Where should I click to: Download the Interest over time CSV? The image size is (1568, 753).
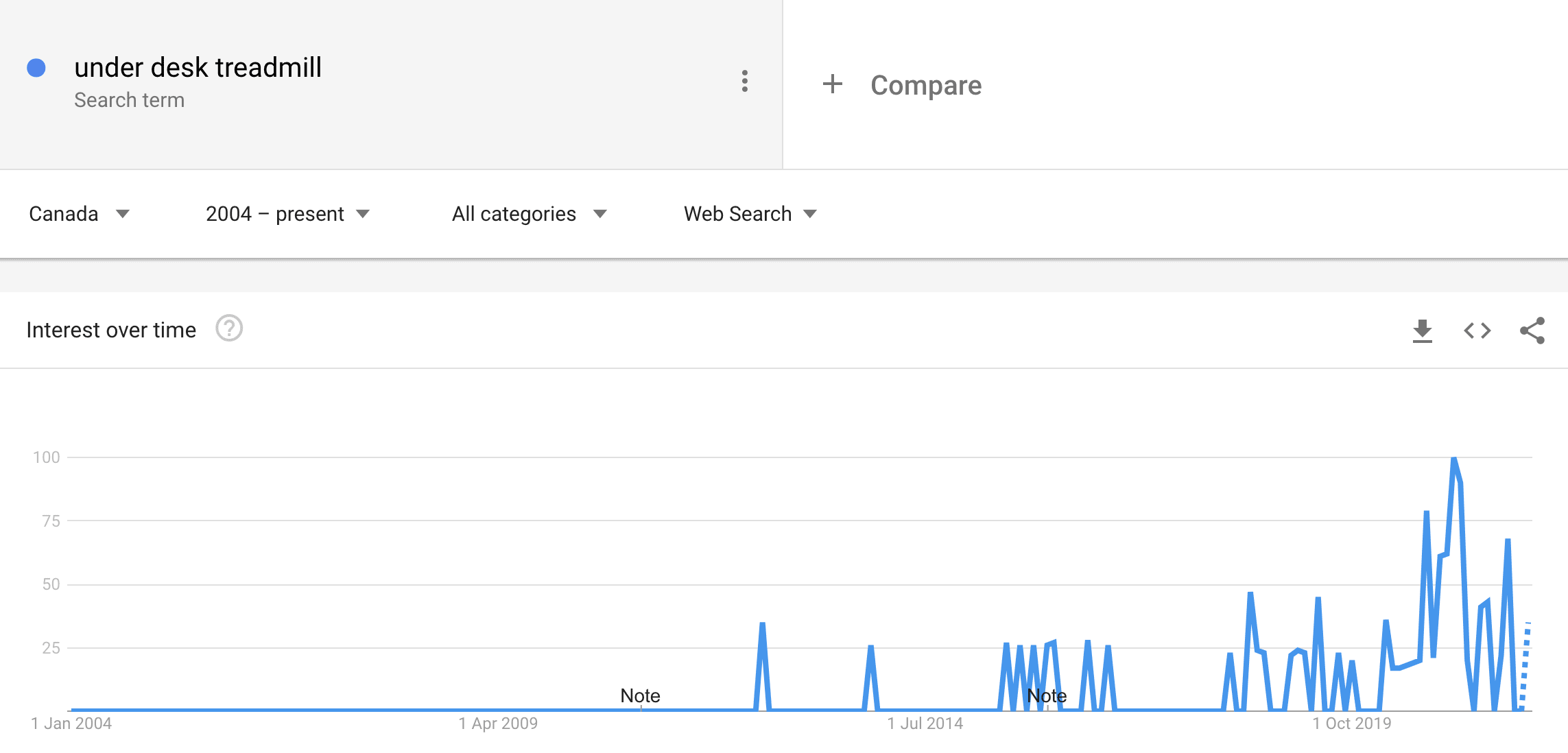click(x=1423, y=331)
